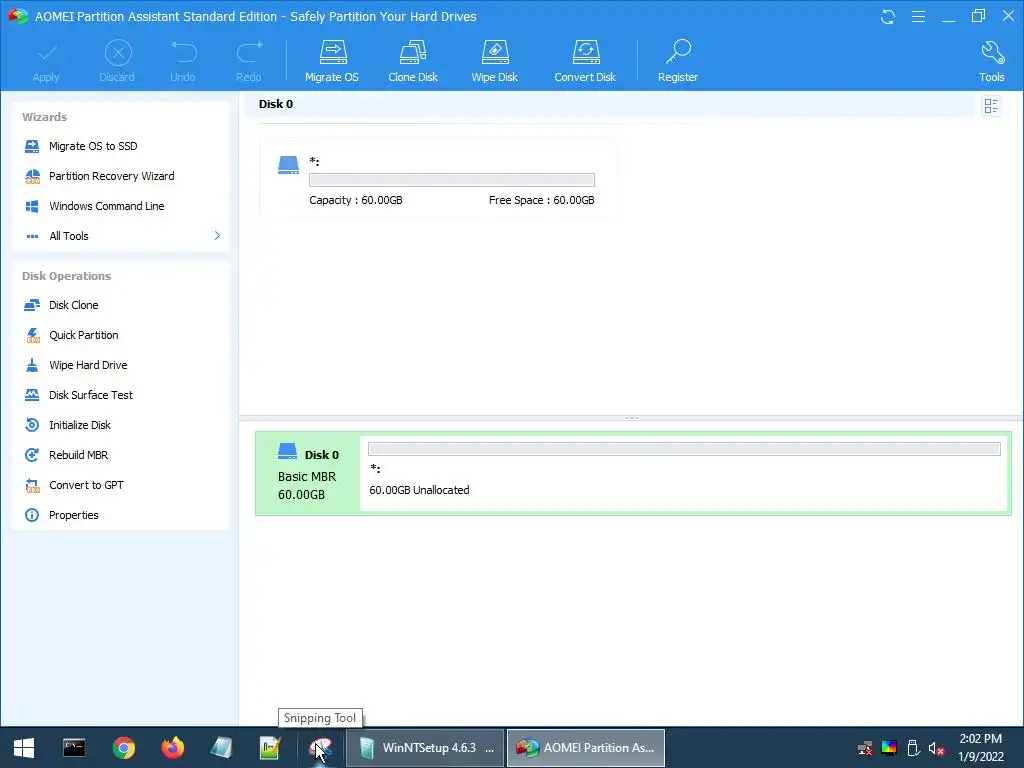Select Rebuild MBR operation

[x=78, y=455]
